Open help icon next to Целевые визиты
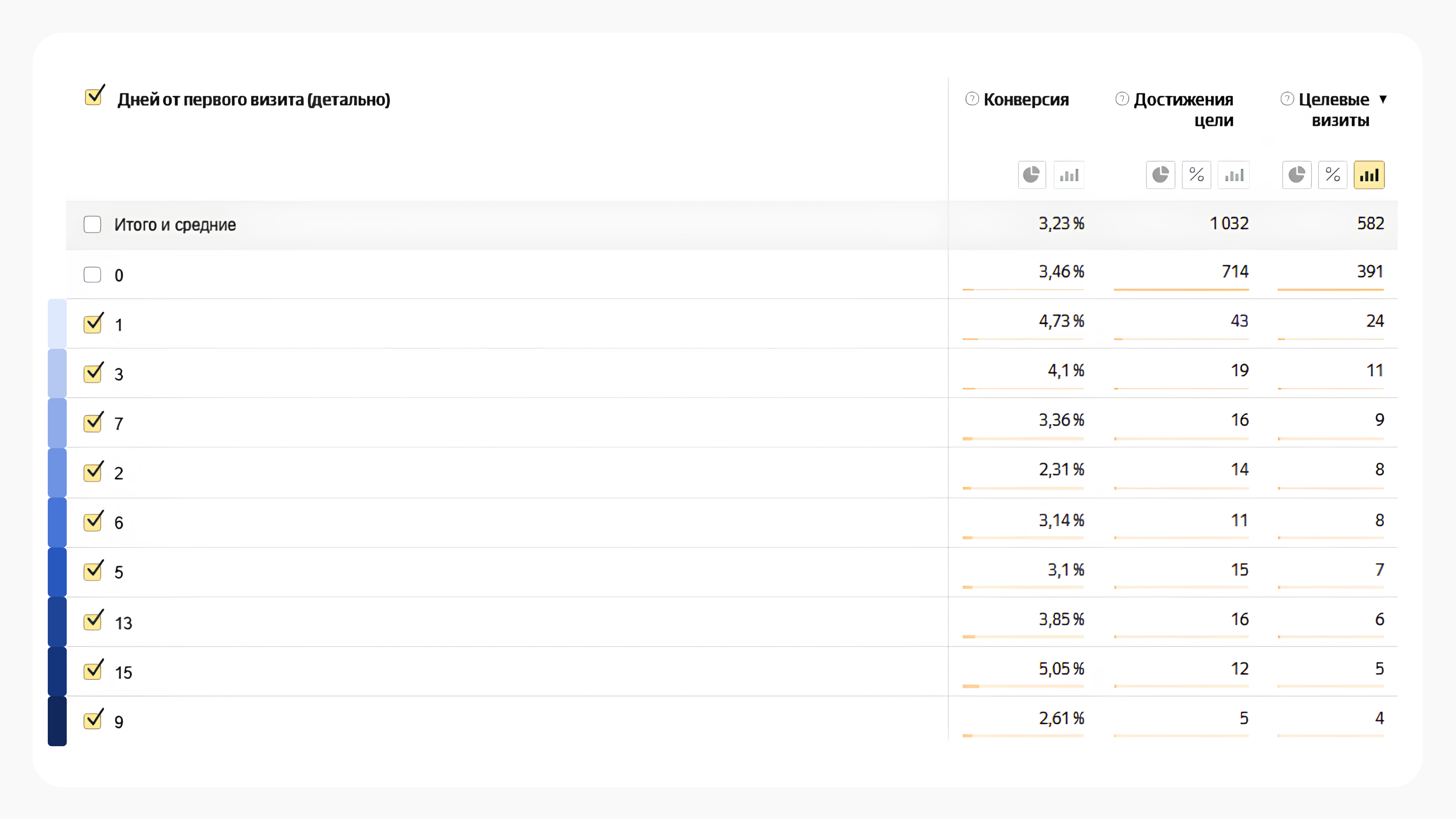 (x=1287, y=99)
